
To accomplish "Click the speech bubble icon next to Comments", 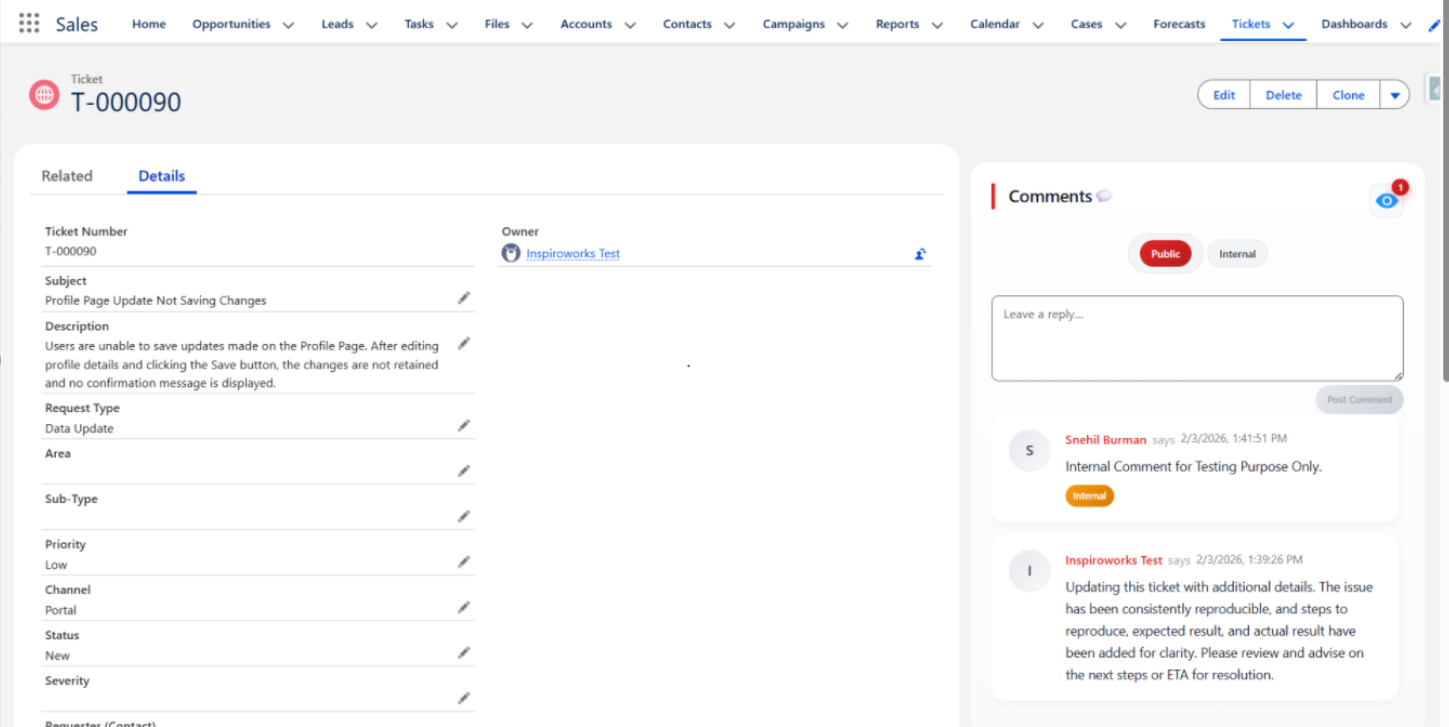I will 1104,196.
